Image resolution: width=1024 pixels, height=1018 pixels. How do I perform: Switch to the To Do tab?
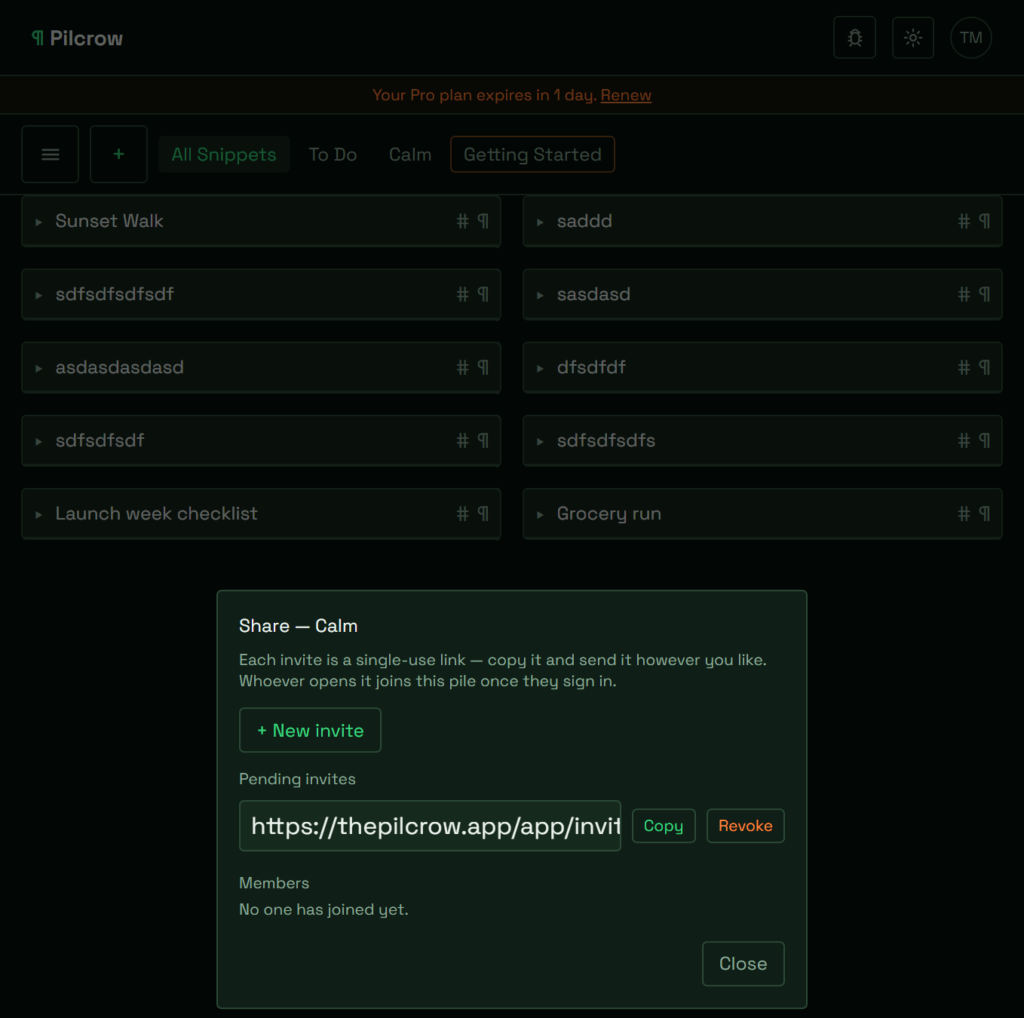click(332, 154)
